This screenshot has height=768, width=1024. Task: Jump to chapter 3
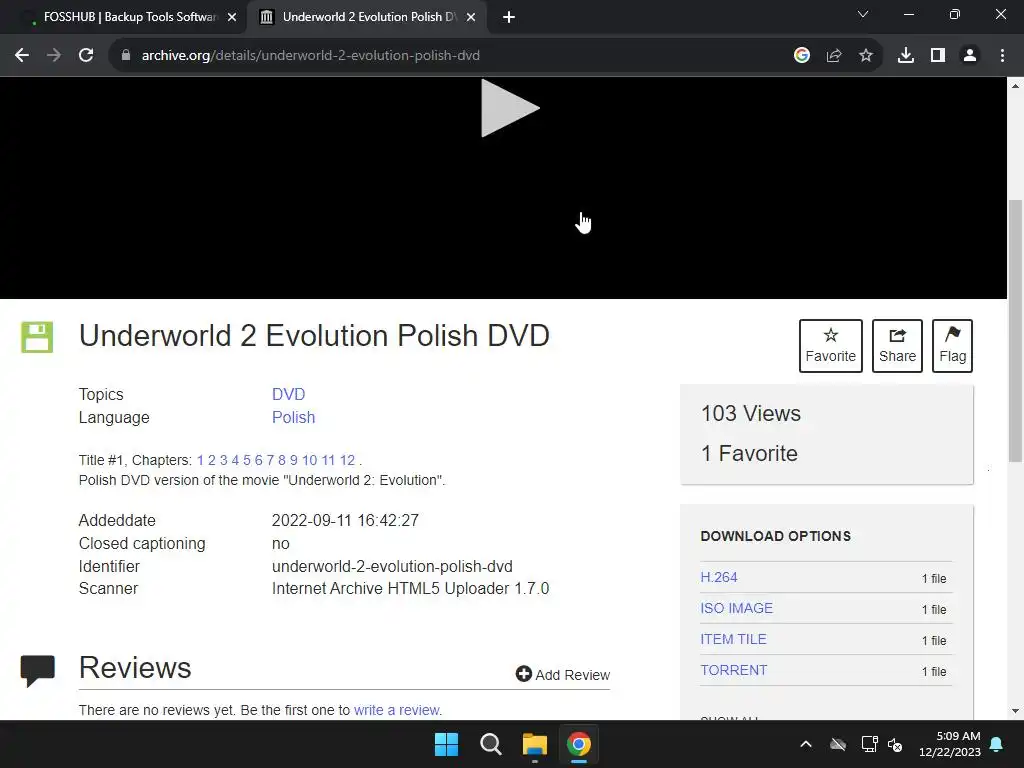[223, 460]
